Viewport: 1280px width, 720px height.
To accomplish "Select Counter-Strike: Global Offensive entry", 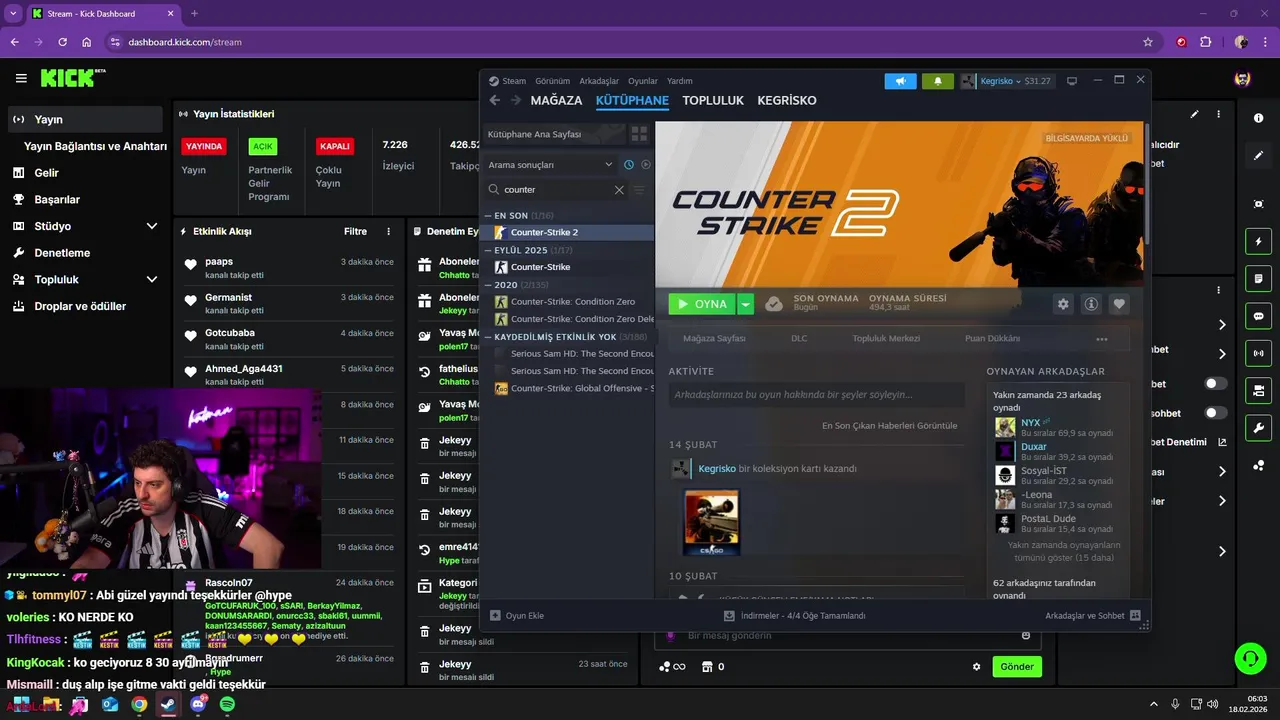I will (574, 388).
